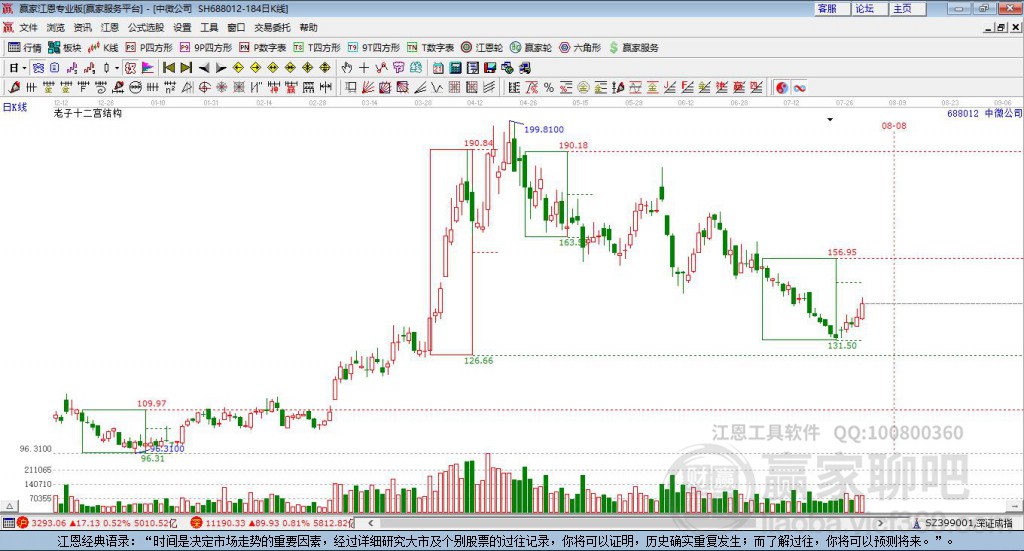Open the 9T四方形 tool

point(374,48)
